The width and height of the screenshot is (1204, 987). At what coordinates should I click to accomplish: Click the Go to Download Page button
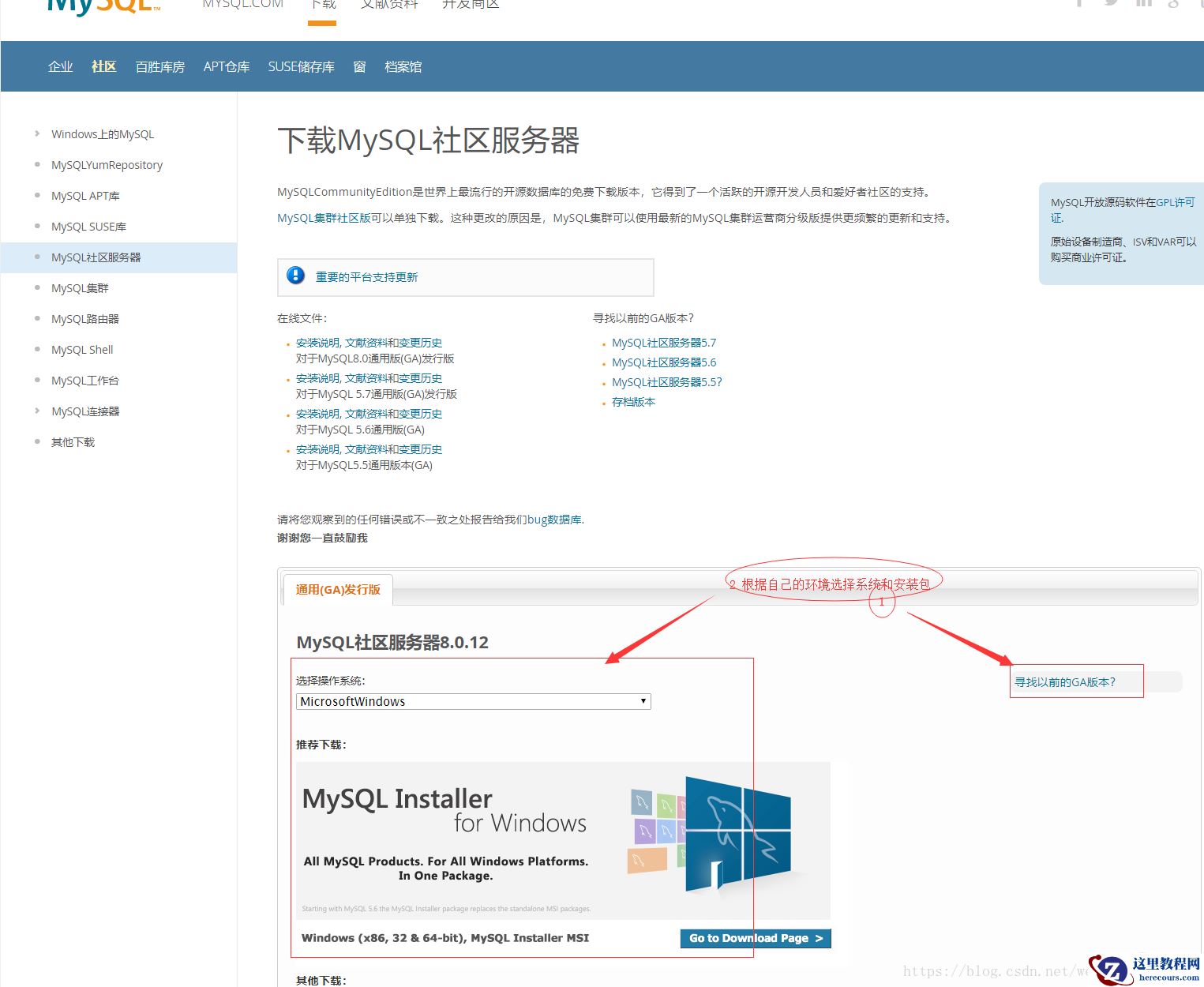point(756,938)
